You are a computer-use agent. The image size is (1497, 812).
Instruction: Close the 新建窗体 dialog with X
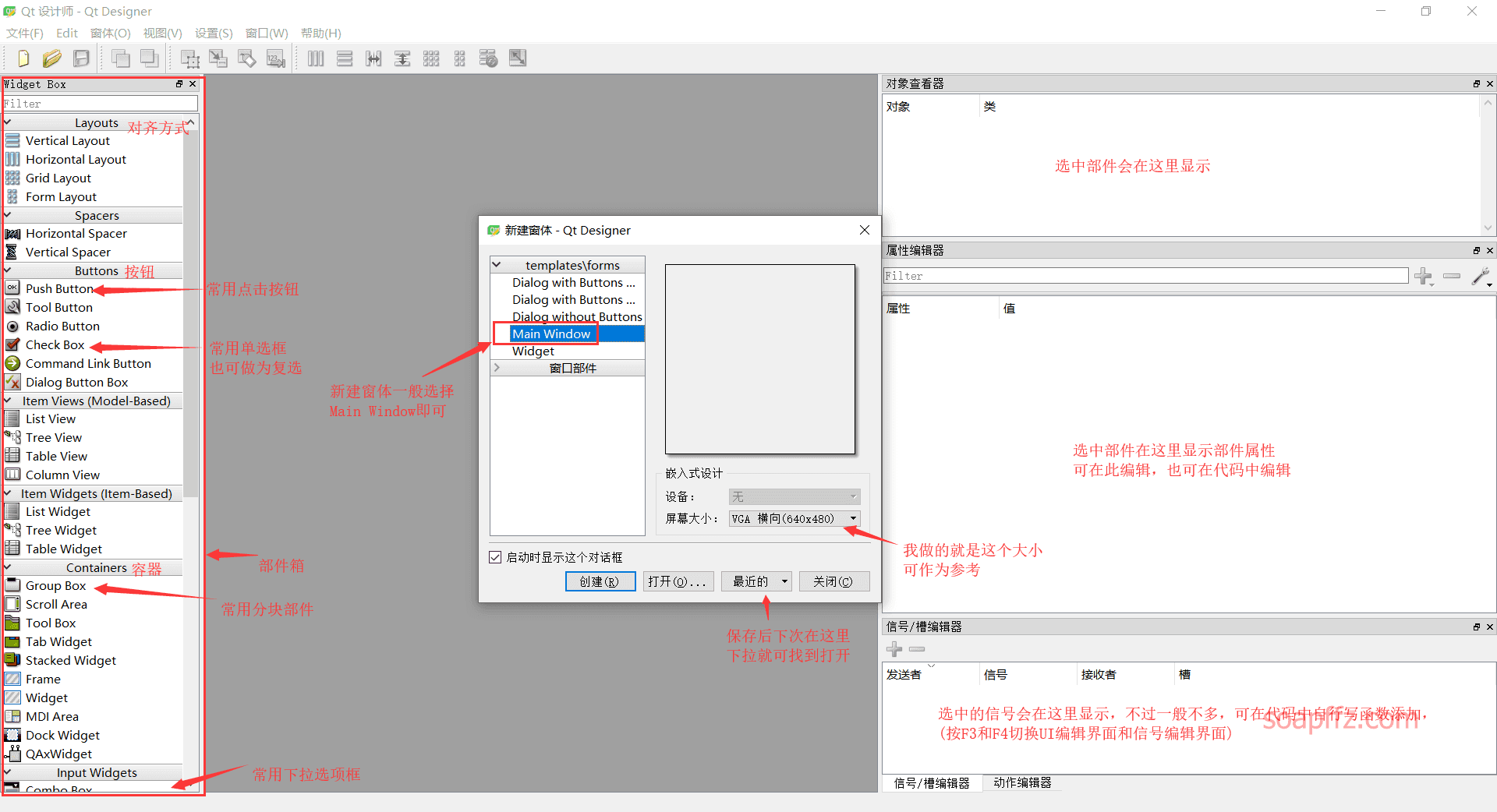(x=864, y=230)
